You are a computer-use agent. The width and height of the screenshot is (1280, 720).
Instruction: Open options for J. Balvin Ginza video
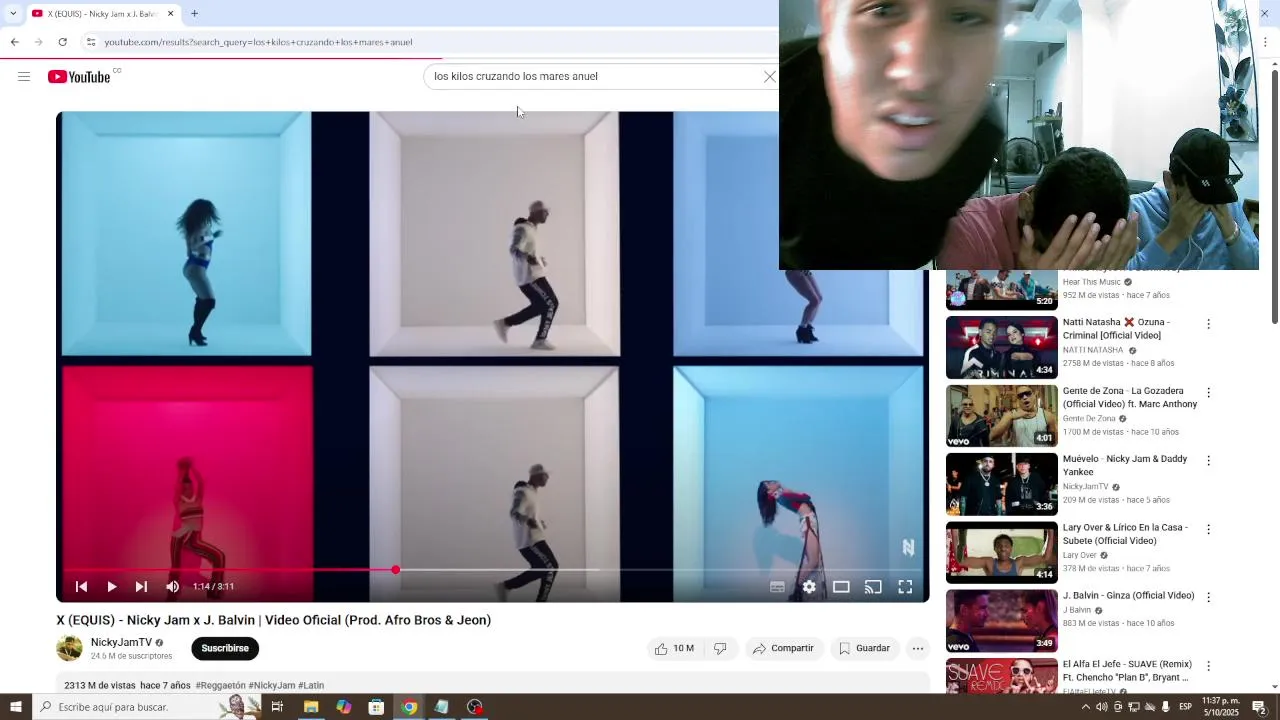coord(1208,597)
